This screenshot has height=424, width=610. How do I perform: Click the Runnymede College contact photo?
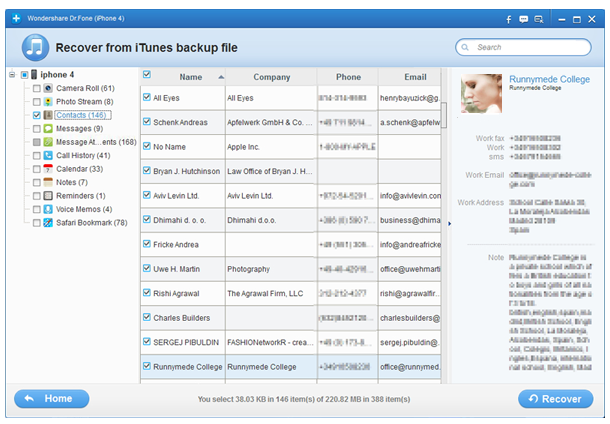click(481, 93)
